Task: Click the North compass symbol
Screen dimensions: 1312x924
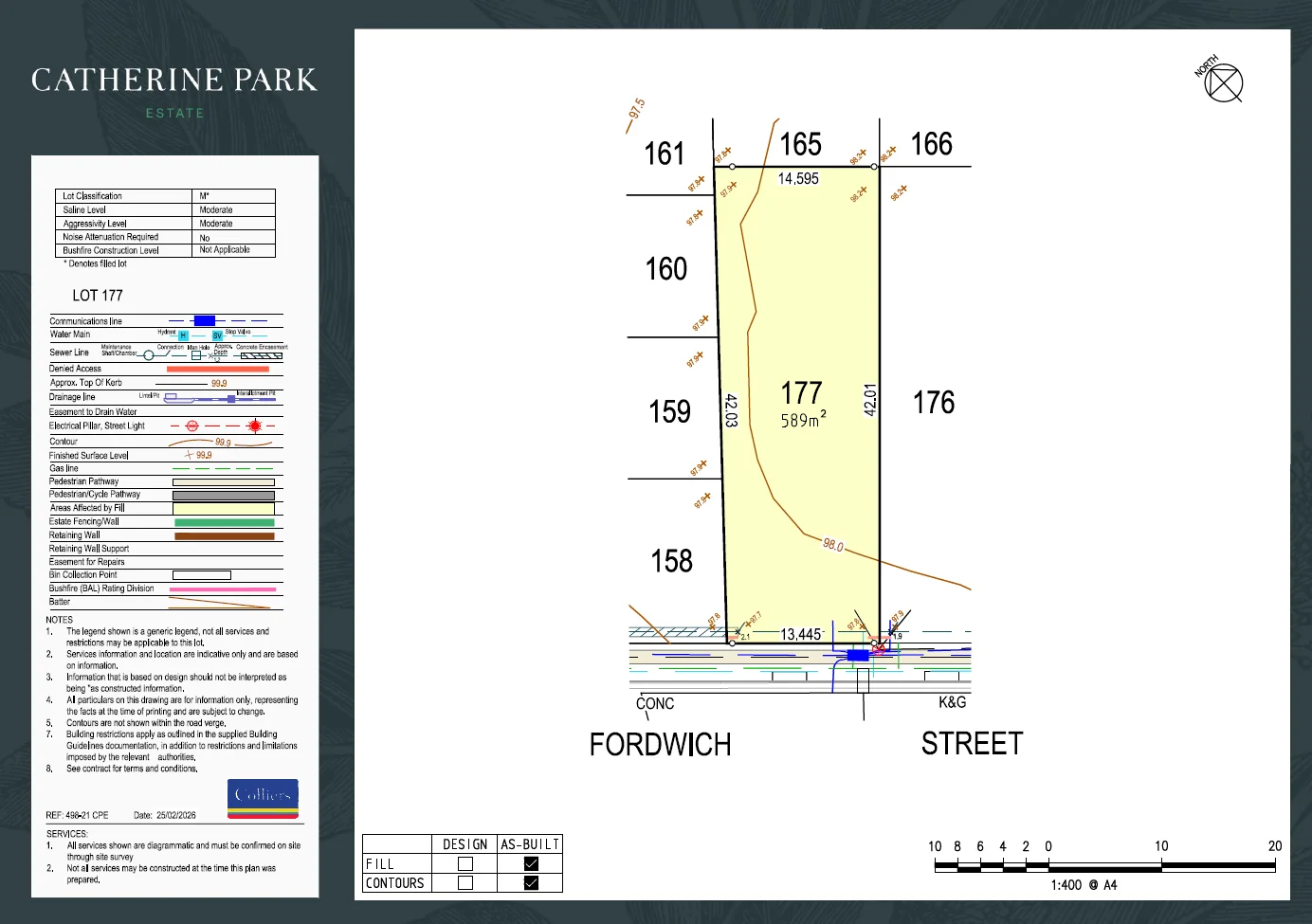Action: (1223, 83)
